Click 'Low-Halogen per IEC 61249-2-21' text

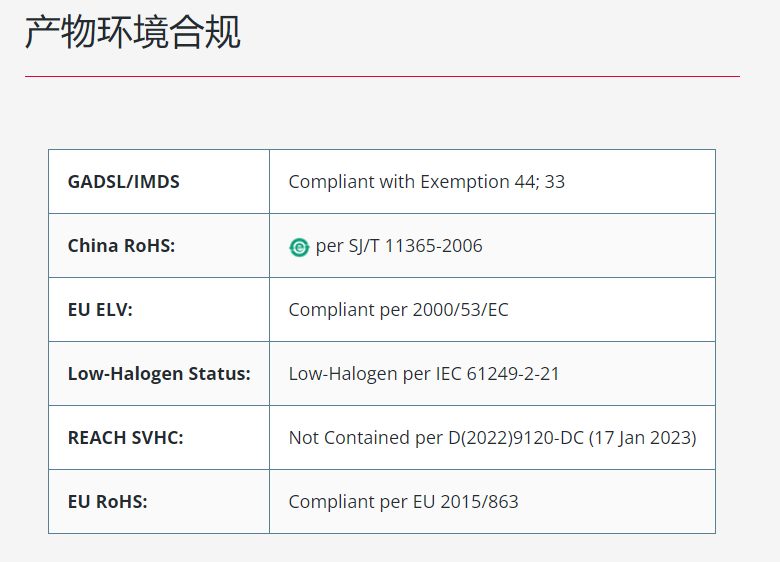point(424,374)
